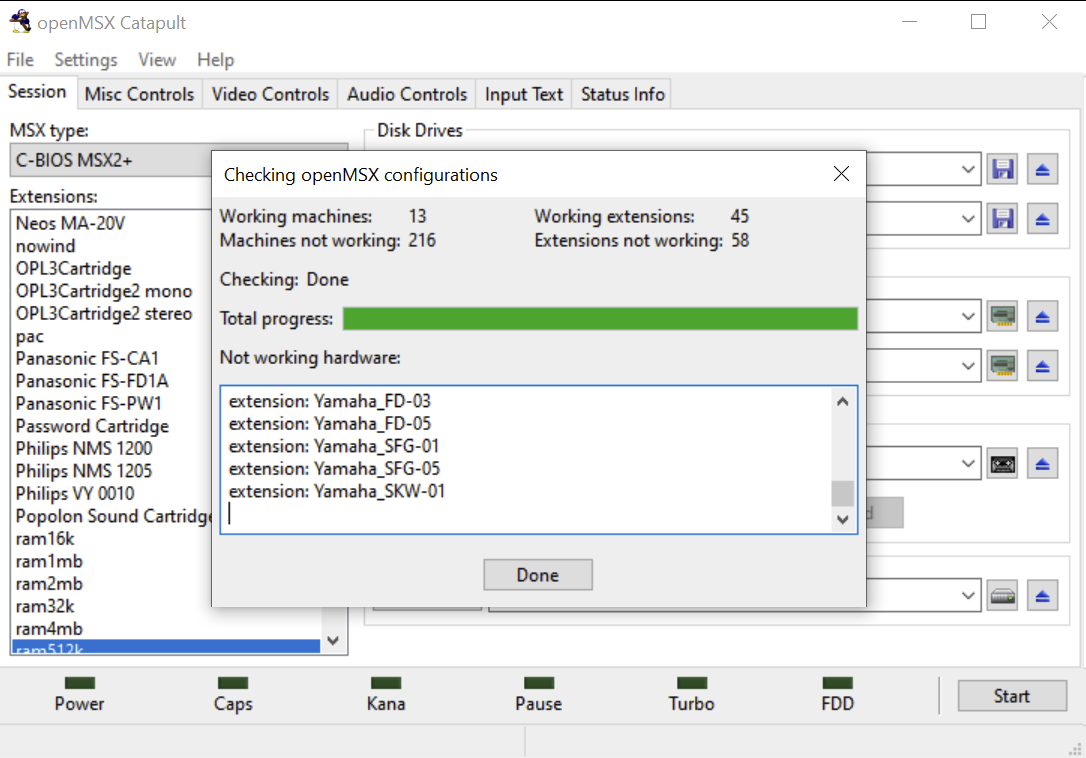Screen dimensions: 1086x758
Task: Open the File menu
Action: click(20, 60)
